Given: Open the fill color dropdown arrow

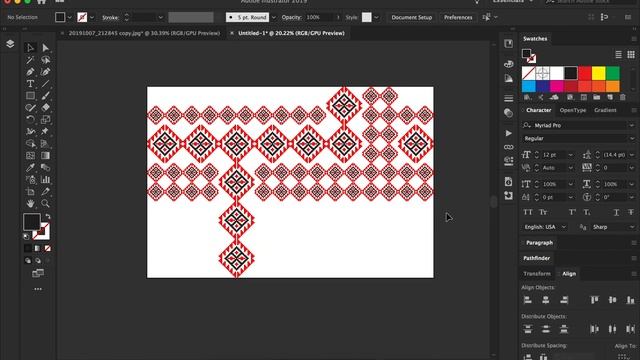Looking at the screenshot, I should (x=69, y=18).
